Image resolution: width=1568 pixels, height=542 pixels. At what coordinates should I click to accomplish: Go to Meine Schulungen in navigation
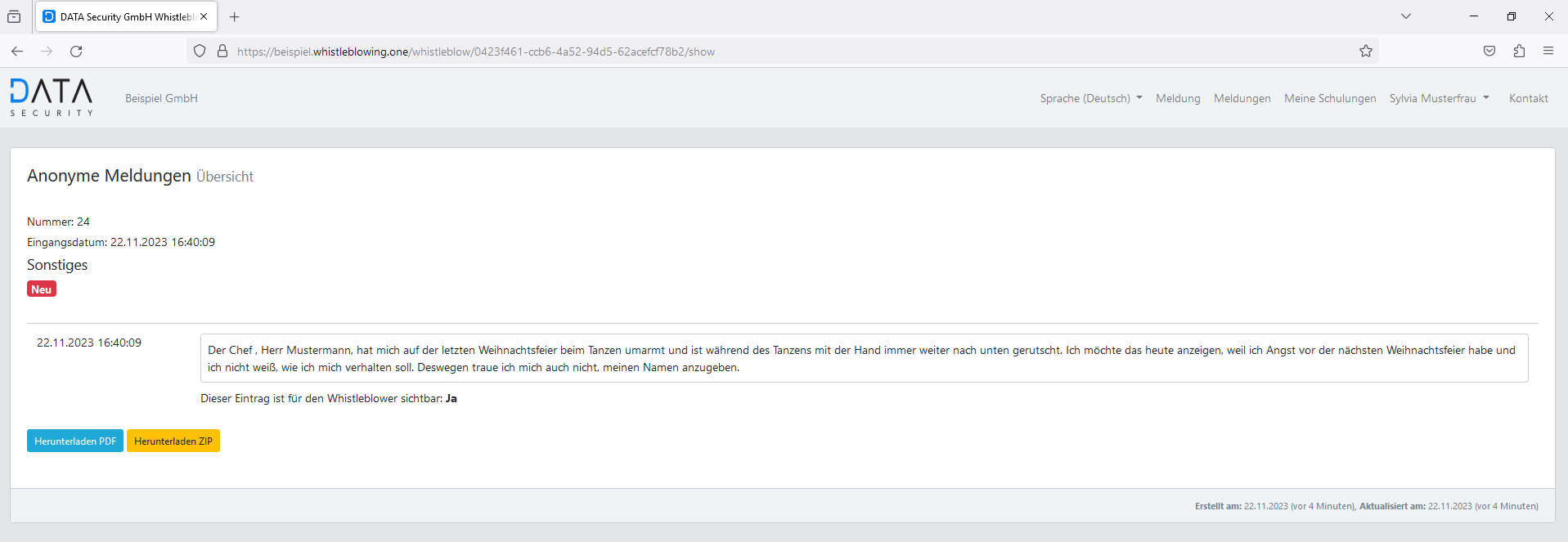1329,98
